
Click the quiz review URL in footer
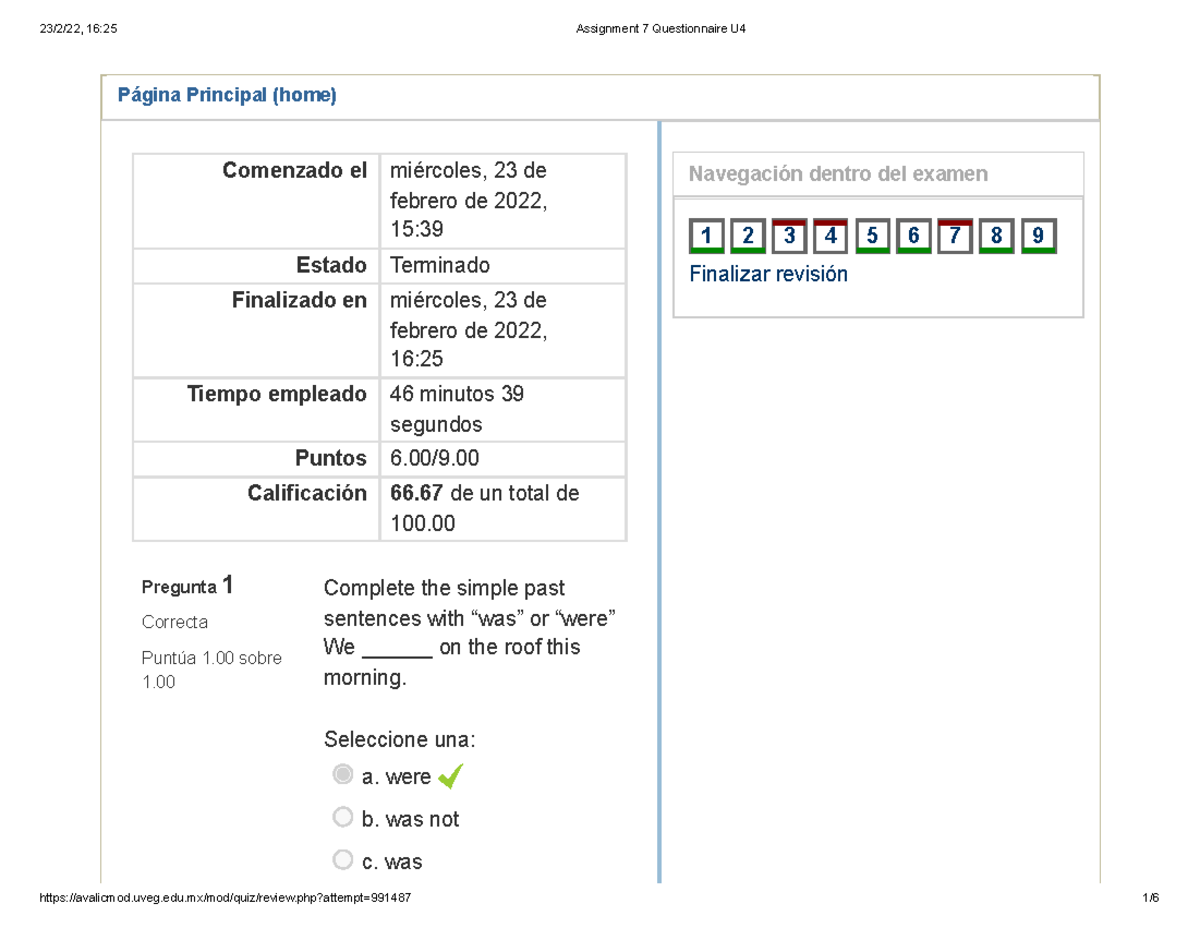(223, 898)
